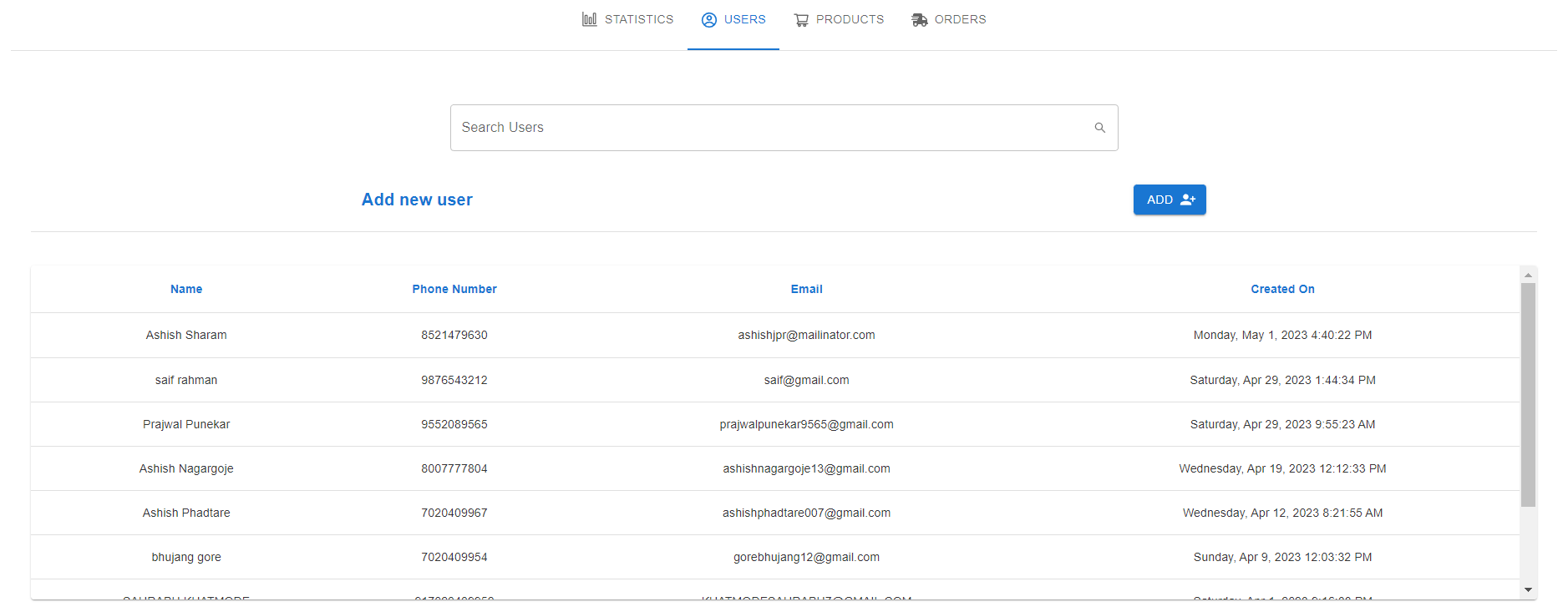Click the Name column header
This screenshot has width=1568, height=612.
click(186, 289)
